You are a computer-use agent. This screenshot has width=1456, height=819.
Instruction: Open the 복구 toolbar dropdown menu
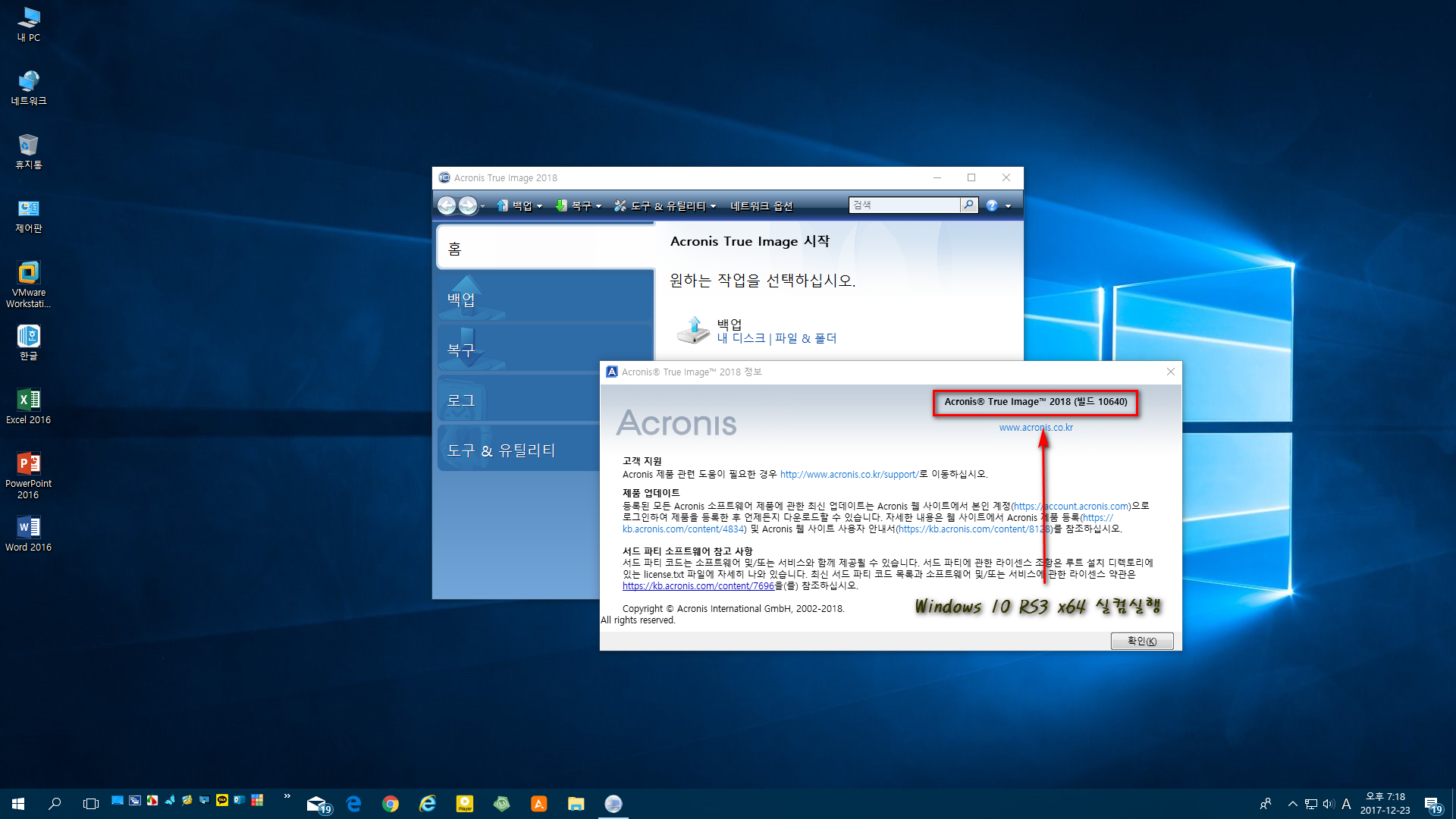pos(579,206)
